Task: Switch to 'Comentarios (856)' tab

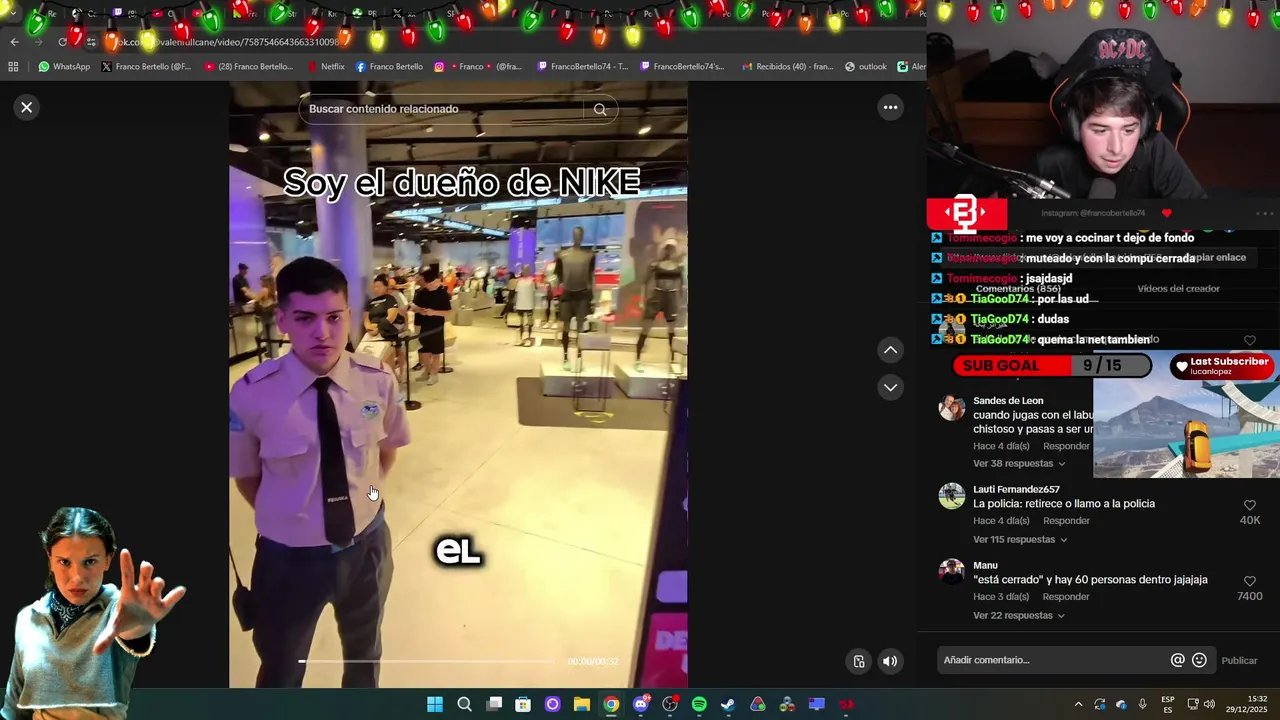Action: click(x=1017, y=289)
